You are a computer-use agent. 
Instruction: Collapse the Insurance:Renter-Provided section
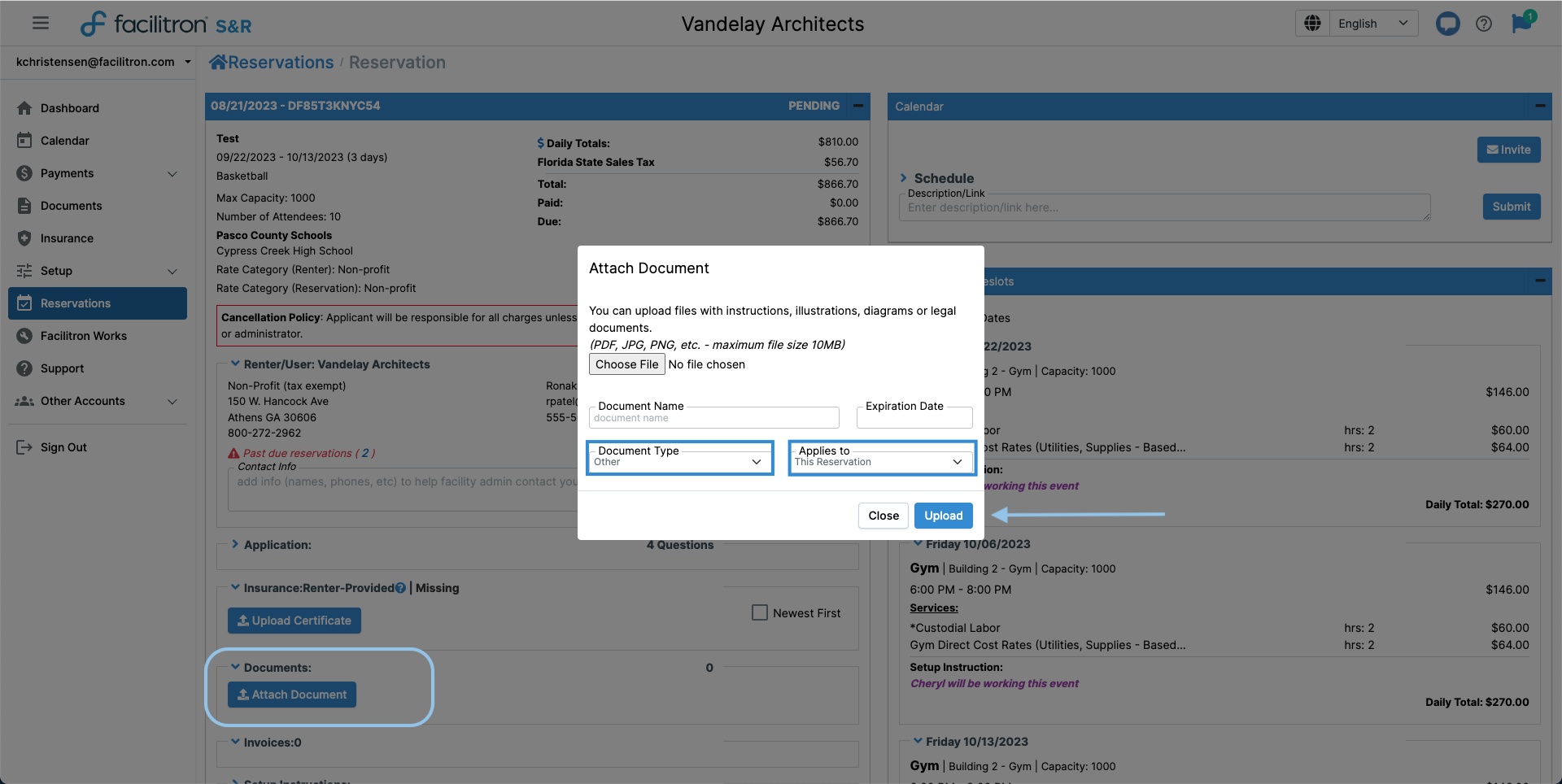click(x=235, y=587)
